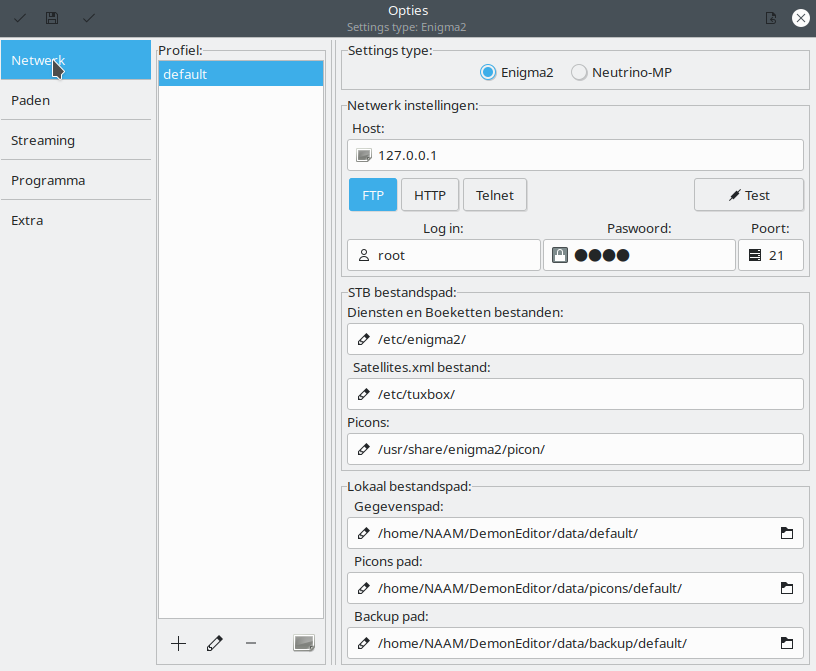Click the document icon next to close button
This screenshot has height=671, width=816.
click(770, 18)
